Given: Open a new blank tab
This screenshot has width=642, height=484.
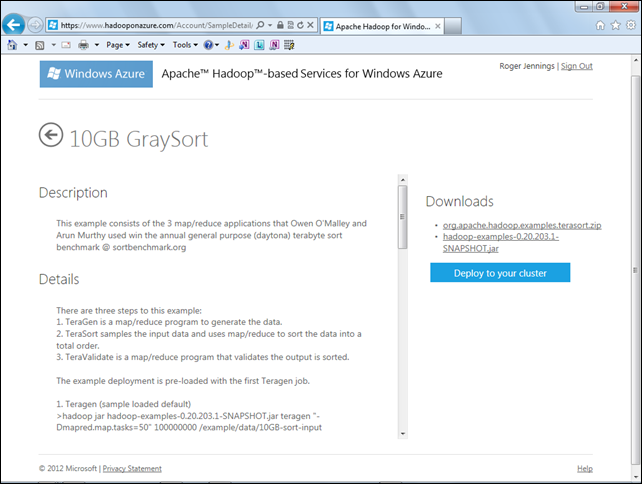Looking at the screenshot, I should [x=453, y=26].
